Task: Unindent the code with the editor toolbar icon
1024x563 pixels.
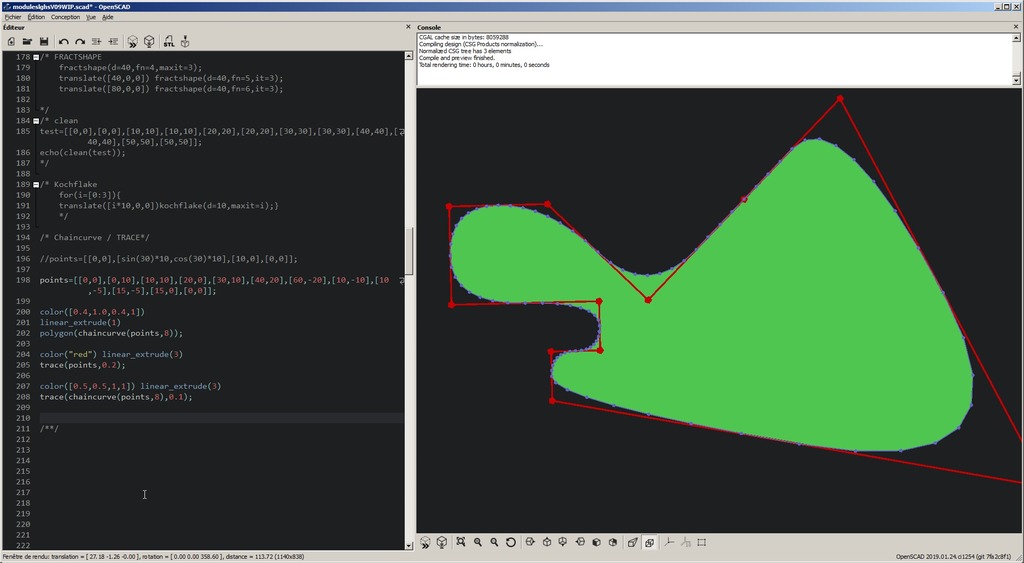Action: (97, 41)
